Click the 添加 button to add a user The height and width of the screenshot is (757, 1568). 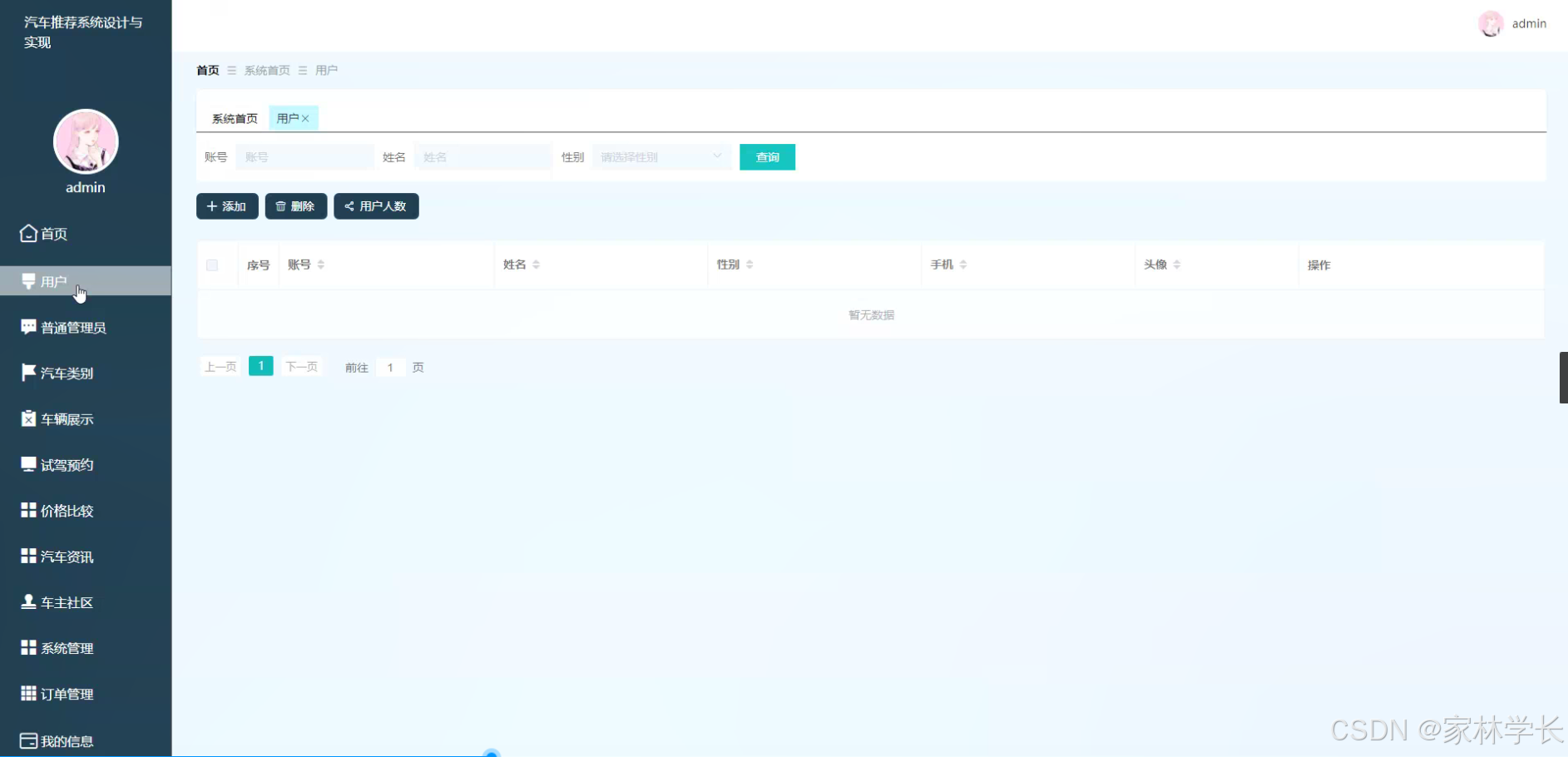tap(226, 206)
